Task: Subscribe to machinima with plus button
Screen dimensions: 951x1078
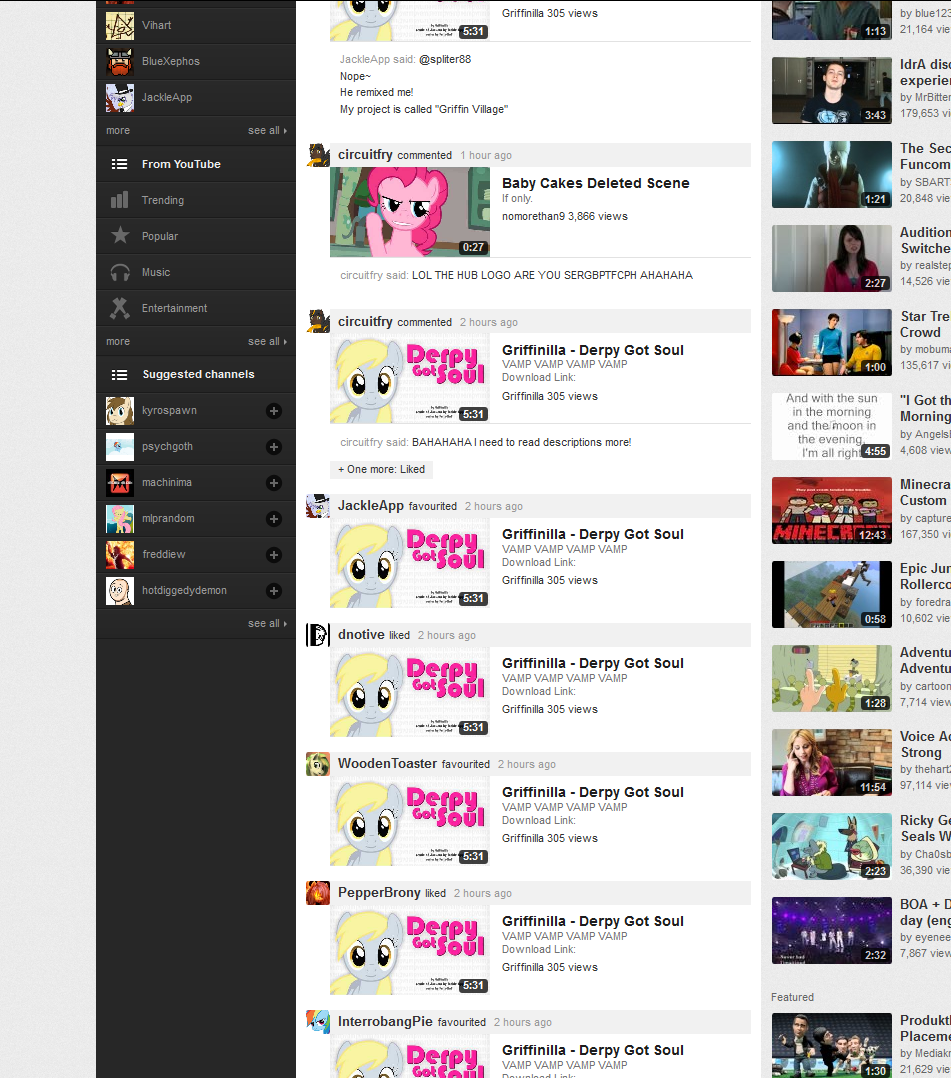Action: click(274, 483)
